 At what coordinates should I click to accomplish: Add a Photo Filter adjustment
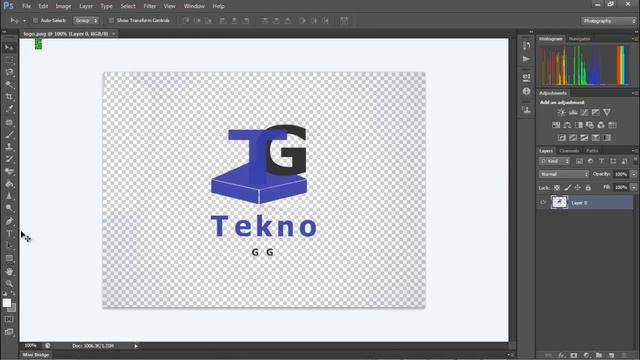click(x=590, y=125)
